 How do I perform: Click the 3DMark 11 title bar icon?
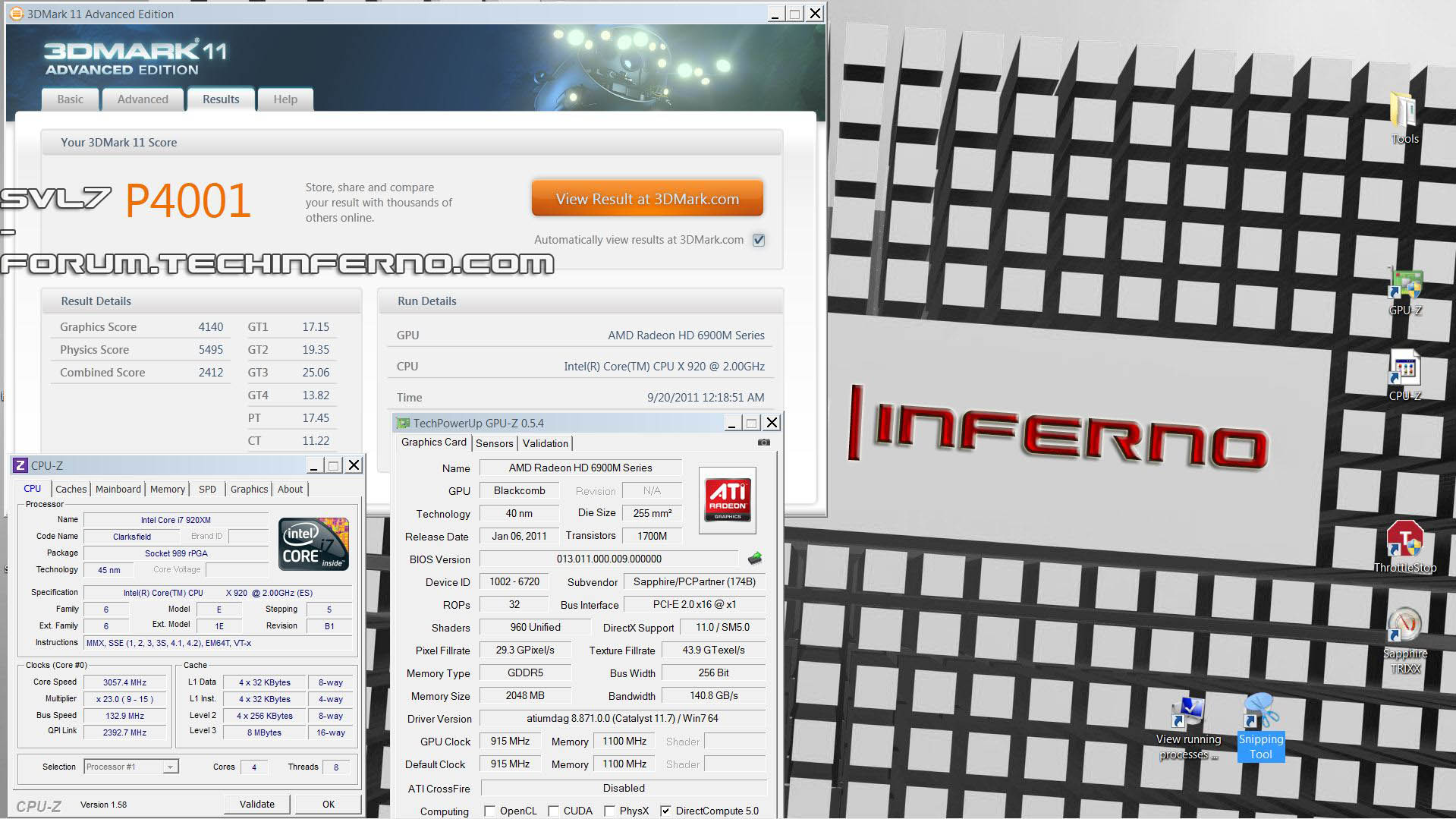click(x=16, y=14)
